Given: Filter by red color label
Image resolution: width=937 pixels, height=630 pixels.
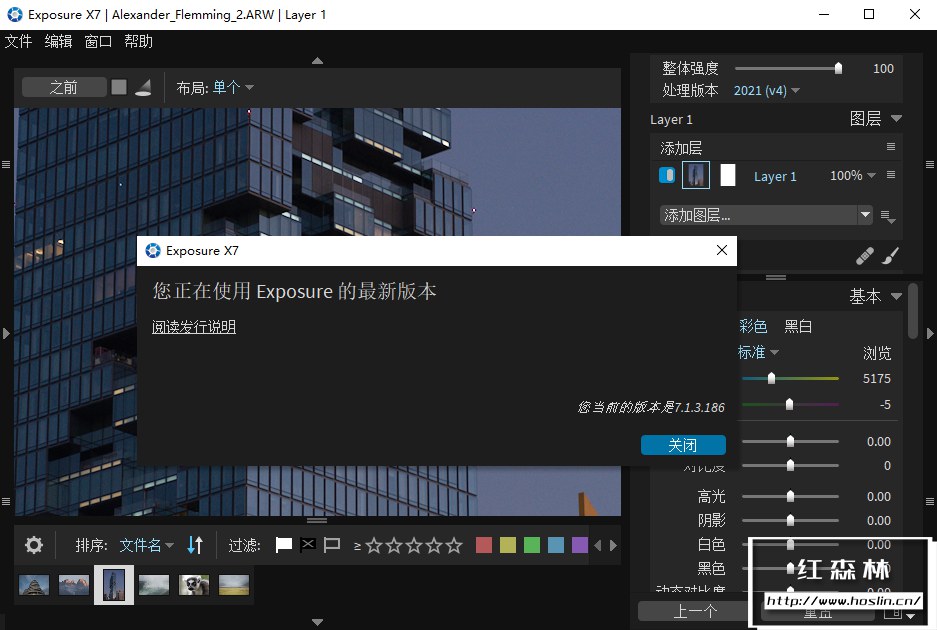Looking at the screenshot, I should 483,545.
